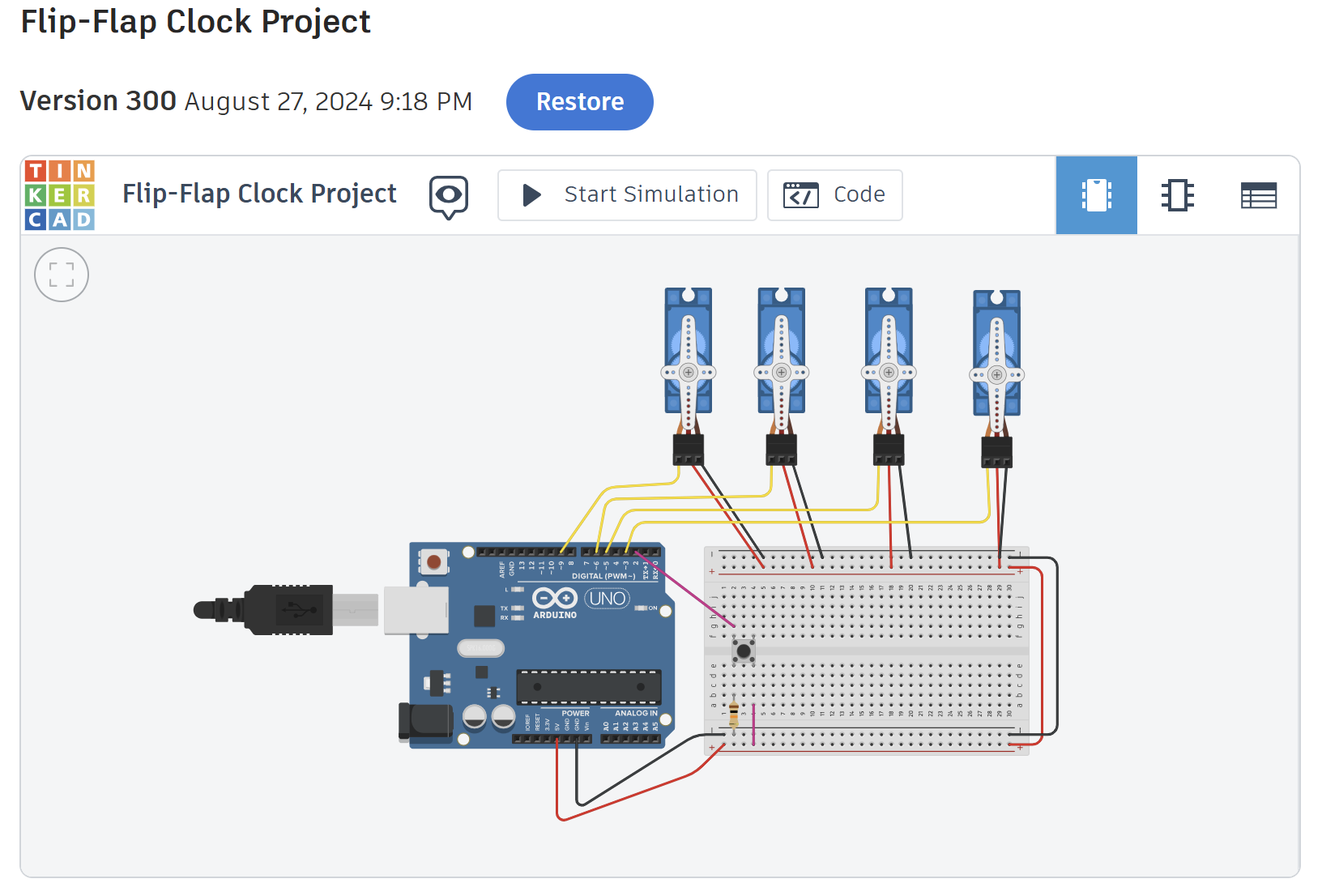
Task: Select the resistor on the breadboard
Action: 734,715
